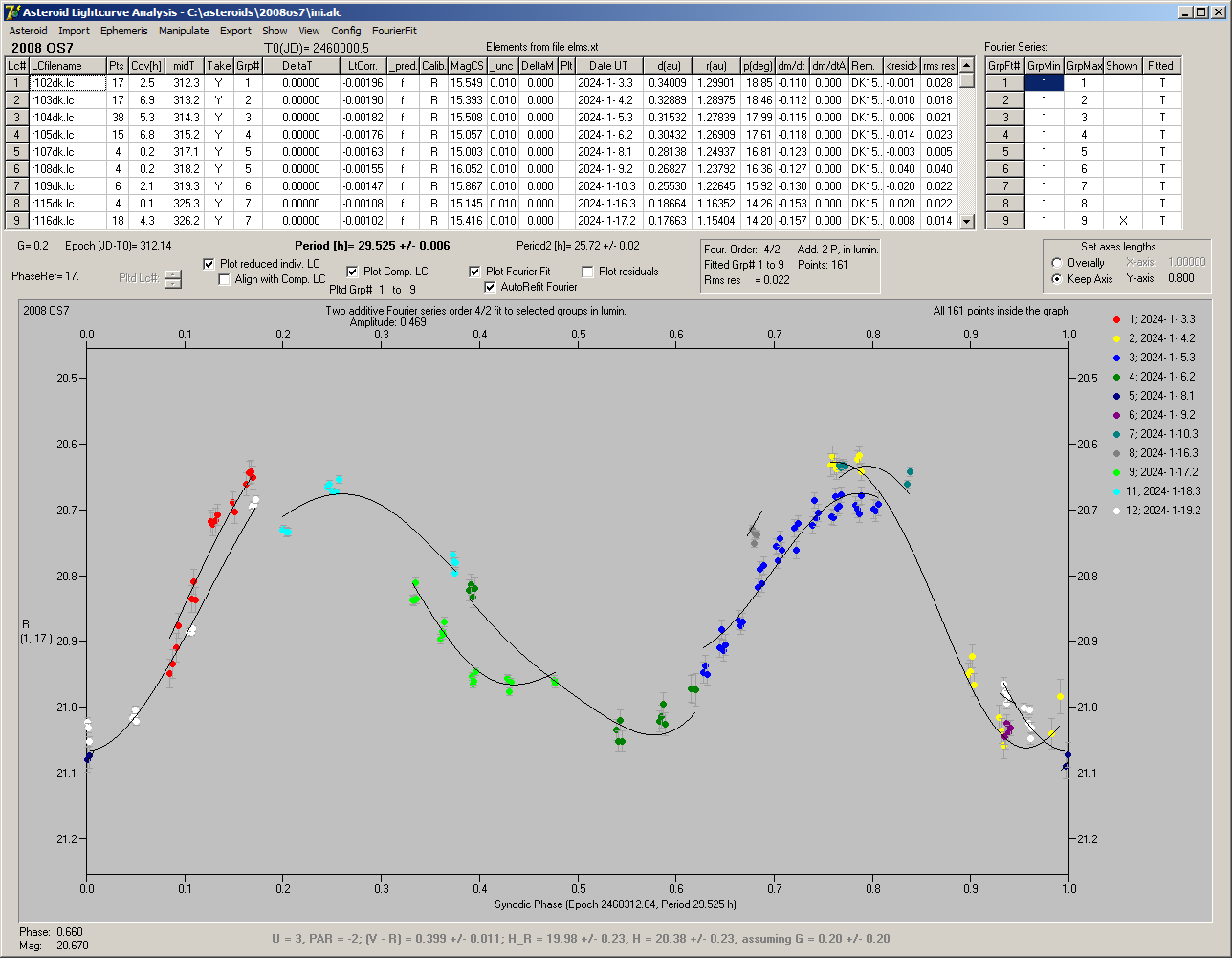Click highlighted GrpMin cell in Fourier row 1
The width and height of the screenshot is (1232, 958).
pyautogui.click(x=1045, y=83)
